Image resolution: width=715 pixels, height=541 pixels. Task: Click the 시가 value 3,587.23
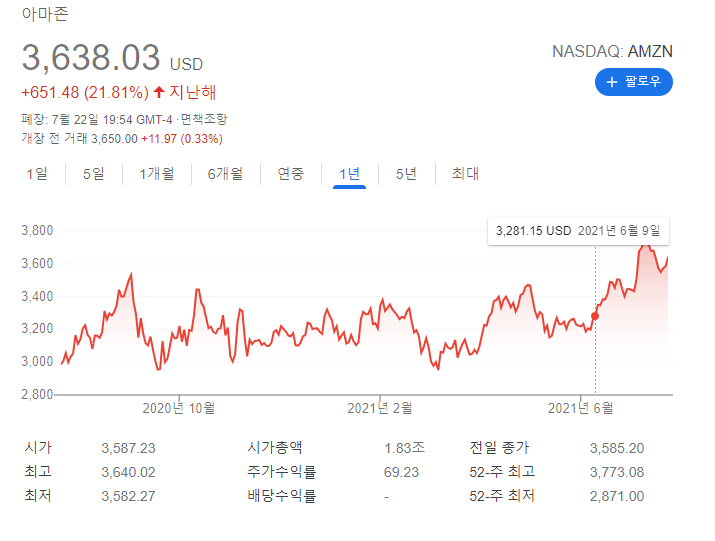(x=129, y=448)
